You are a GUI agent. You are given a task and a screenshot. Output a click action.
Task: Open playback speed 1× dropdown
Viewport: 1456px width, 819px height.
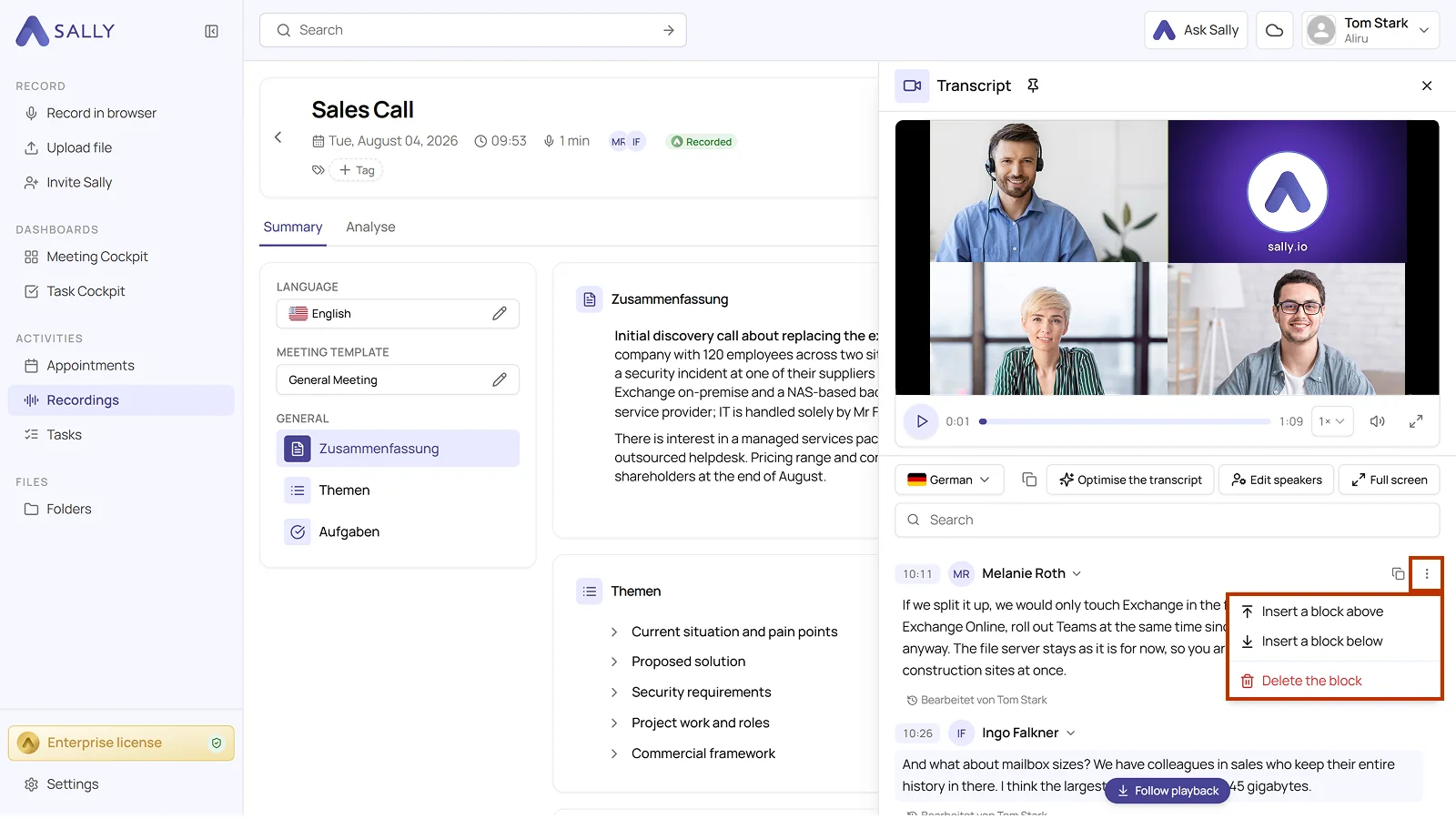click(x=1331, y=421)
